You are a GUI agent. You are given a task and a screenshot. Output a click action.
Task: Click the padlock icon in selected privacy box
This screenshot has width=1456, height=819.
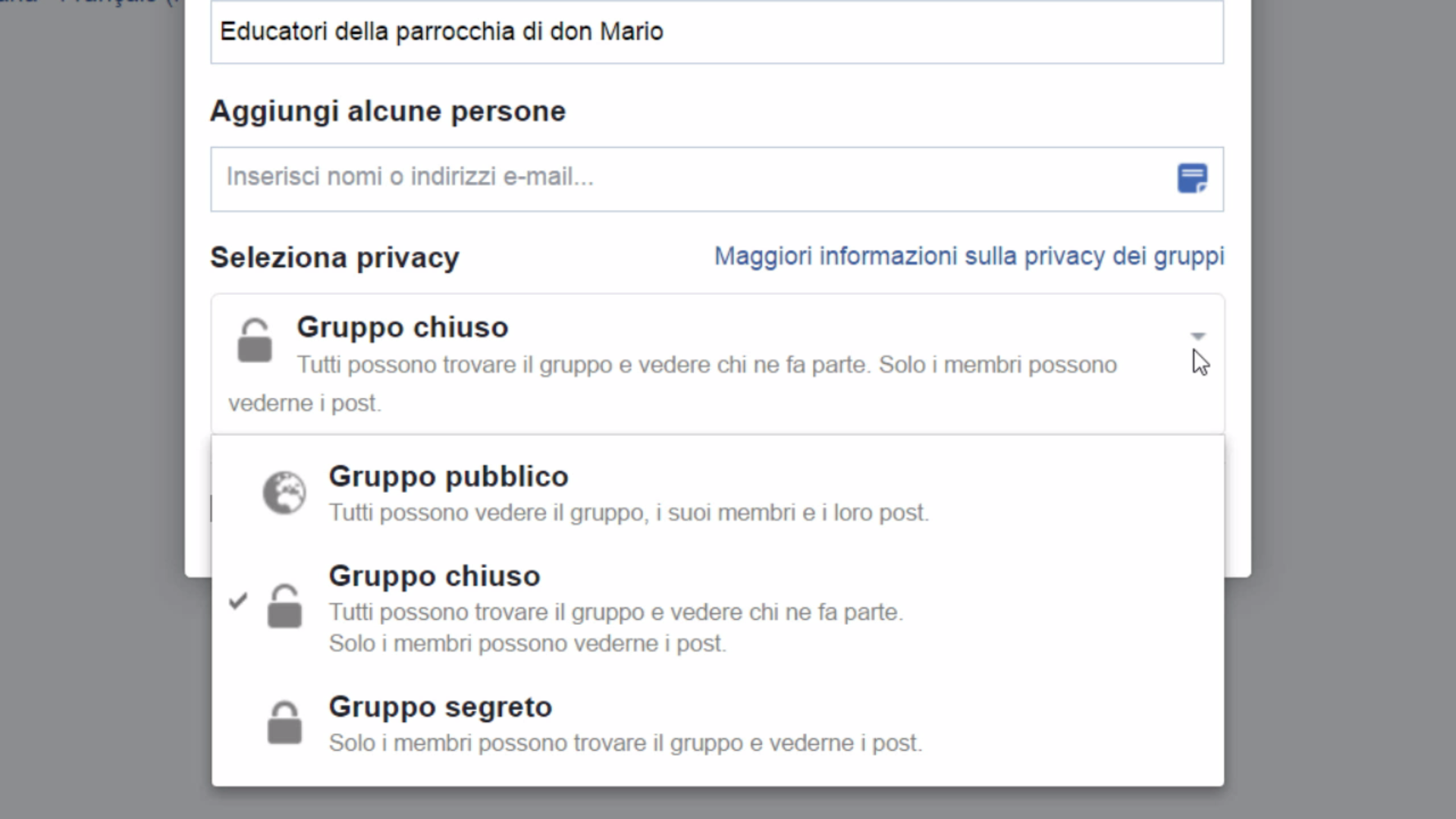point(255,340)
